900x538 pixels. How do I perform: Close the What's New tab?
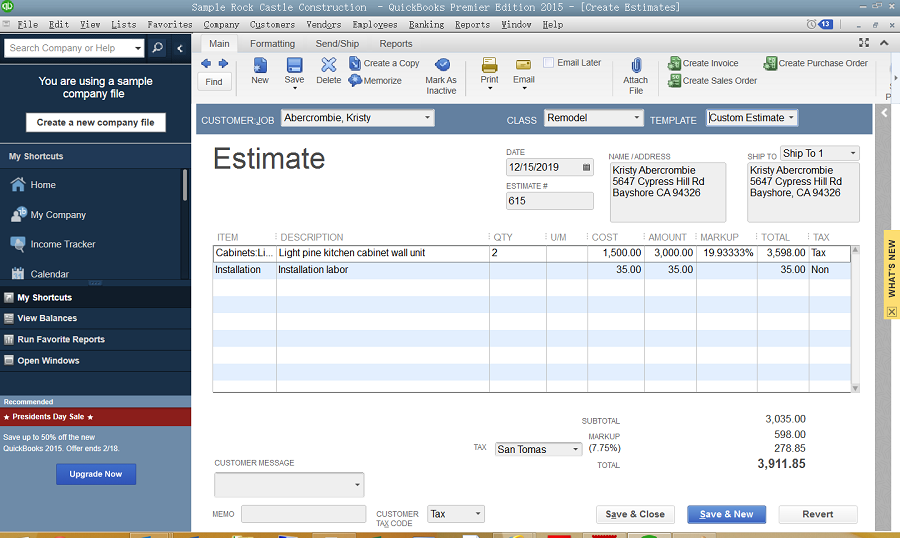(x=891, y=312)
